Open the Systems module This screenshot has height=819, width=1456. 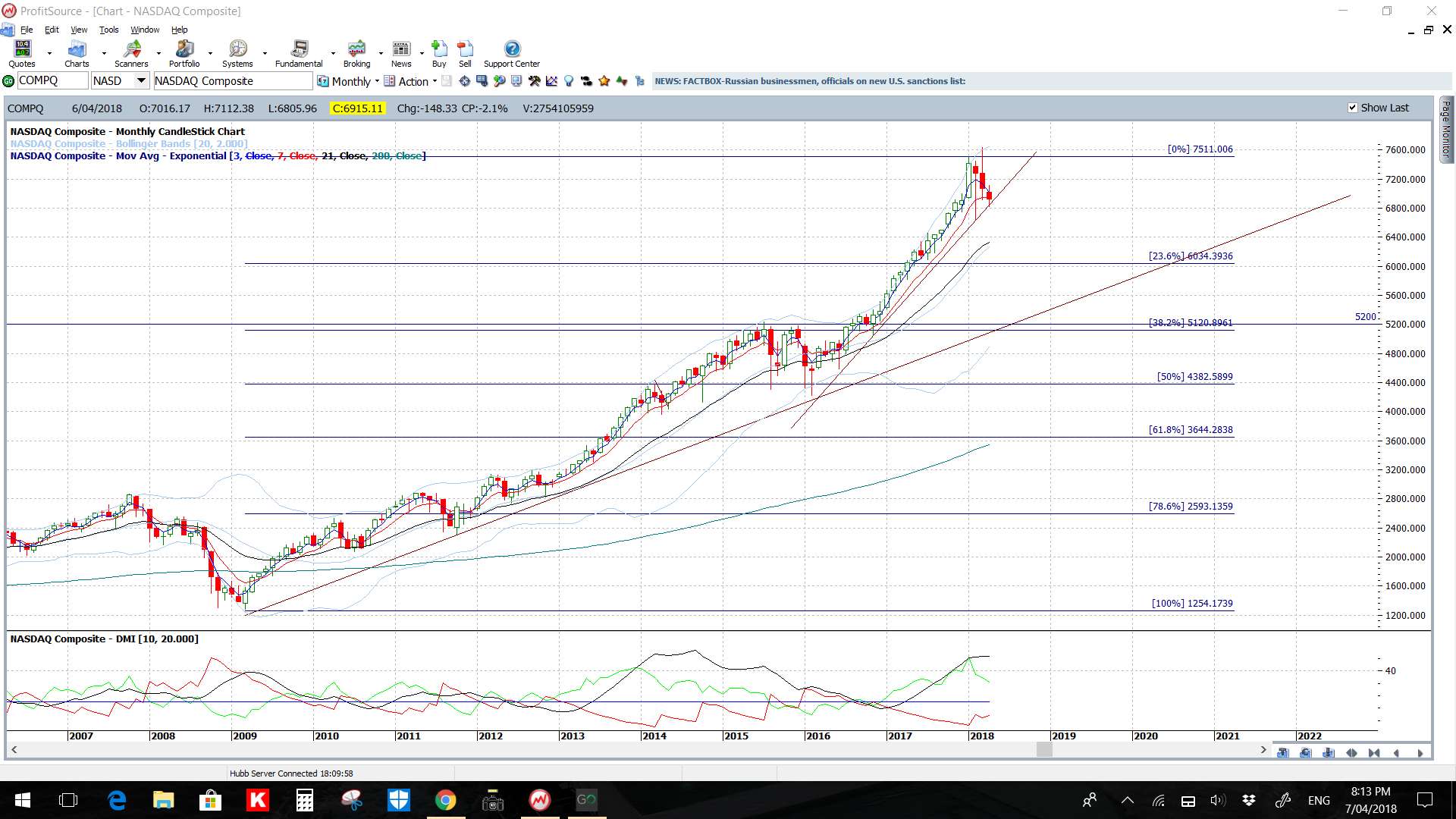[237, 54]
